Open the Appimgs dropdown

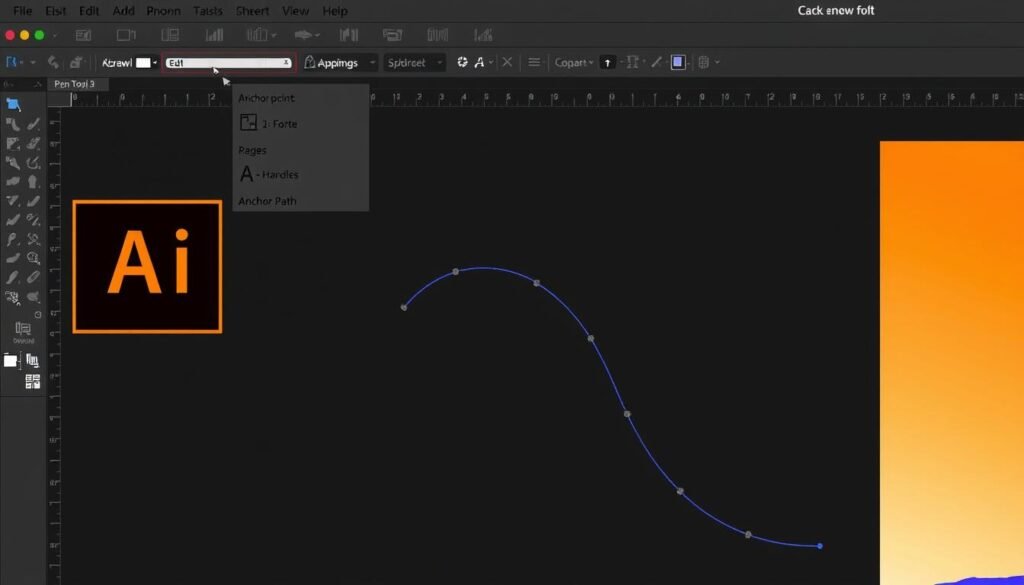coord(340,63)
